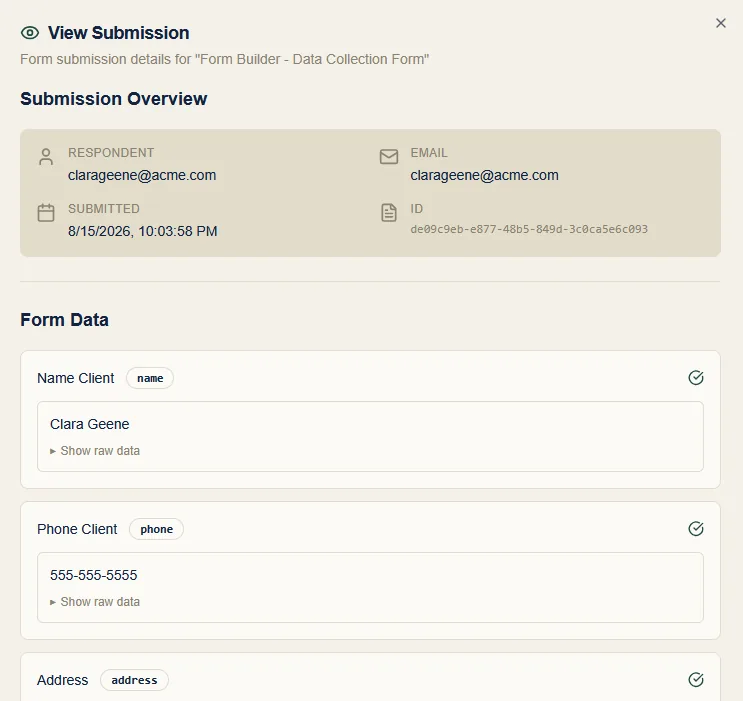Click the RESPONDENT label

[111, 153]
